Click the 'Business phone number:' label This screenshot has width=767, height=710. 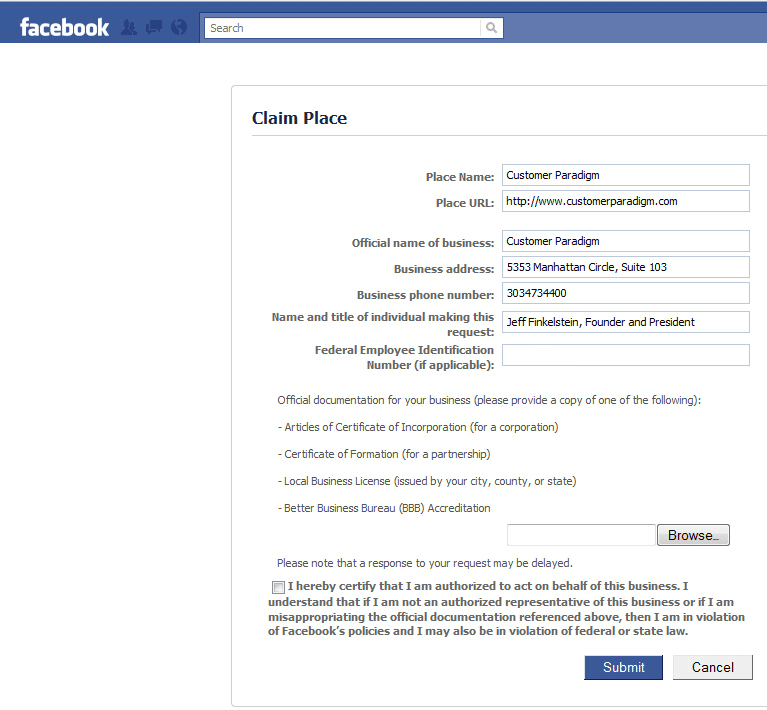tap(426, 295)
